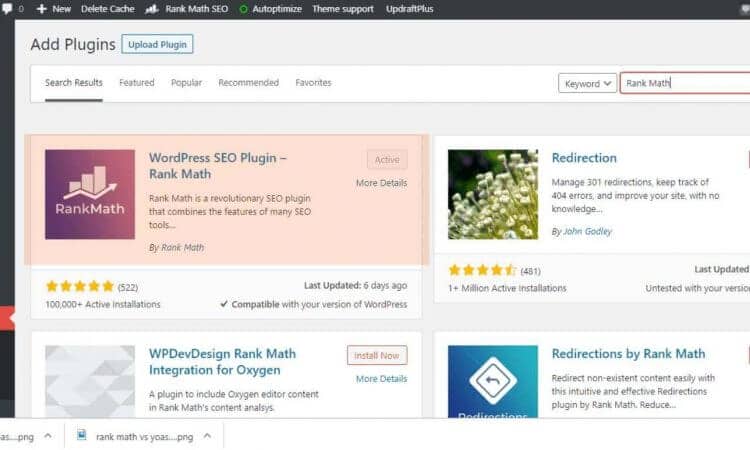This screenshot has height=450, width=750.
Task: Click the 100,000+ Active Installations text
Action: pos(103,304)
